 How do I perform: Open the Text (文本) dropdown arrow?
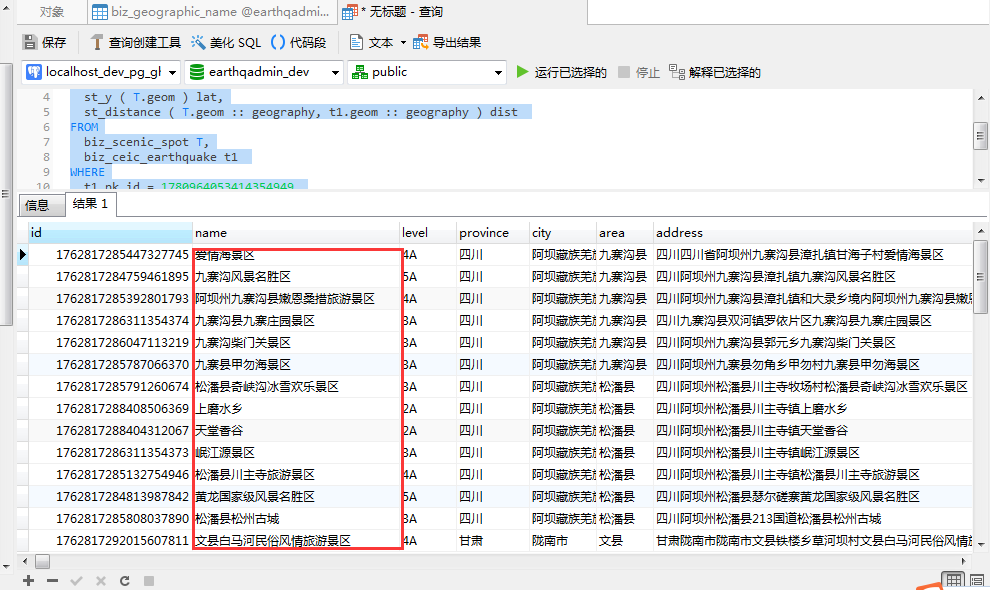coord(403,42)
